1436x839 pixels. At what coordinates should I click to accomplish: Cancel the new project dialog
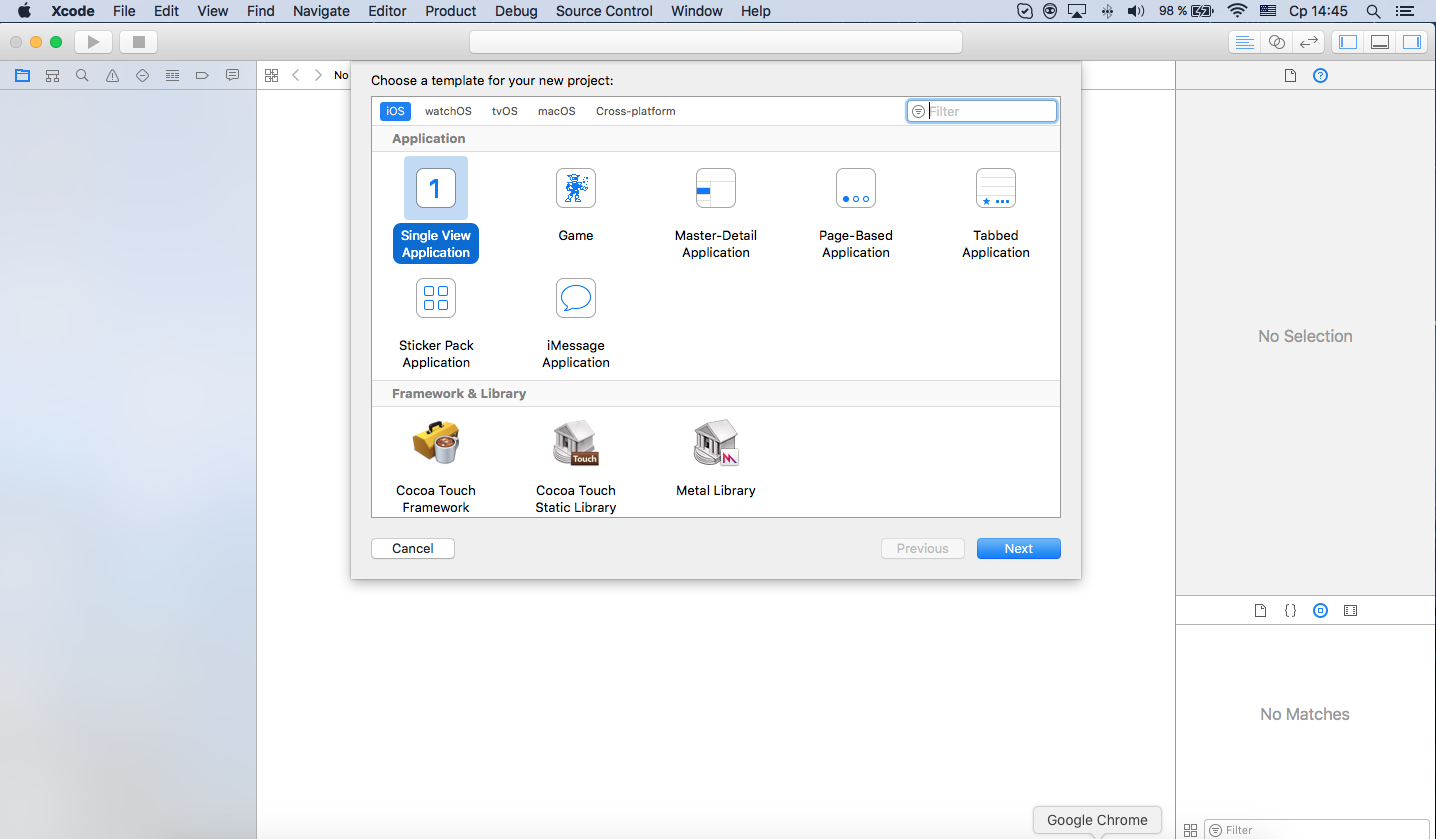(x=413, y=548)
